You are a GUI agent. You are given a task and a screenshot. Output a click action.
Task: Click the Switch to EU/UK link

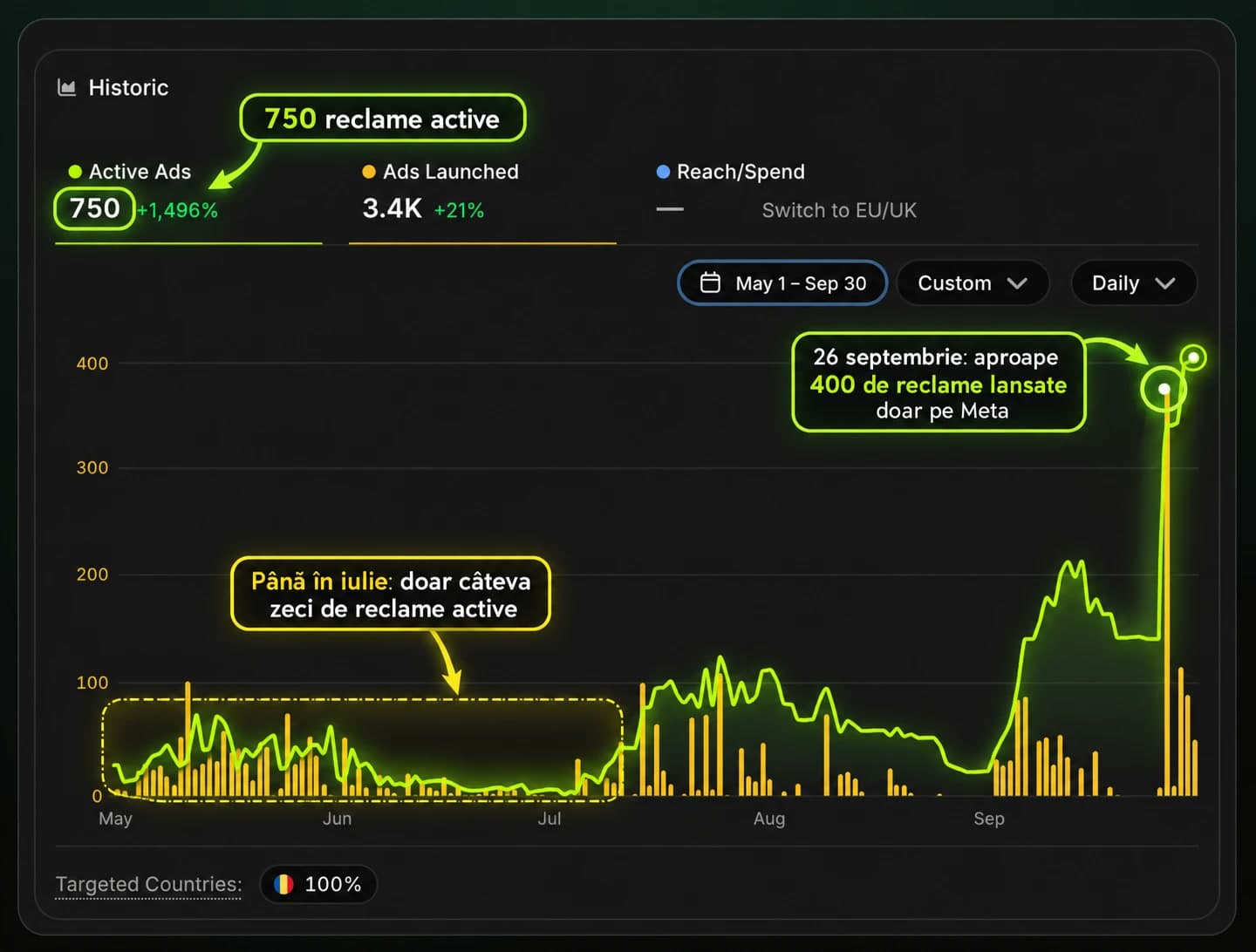tap(839, 210)
